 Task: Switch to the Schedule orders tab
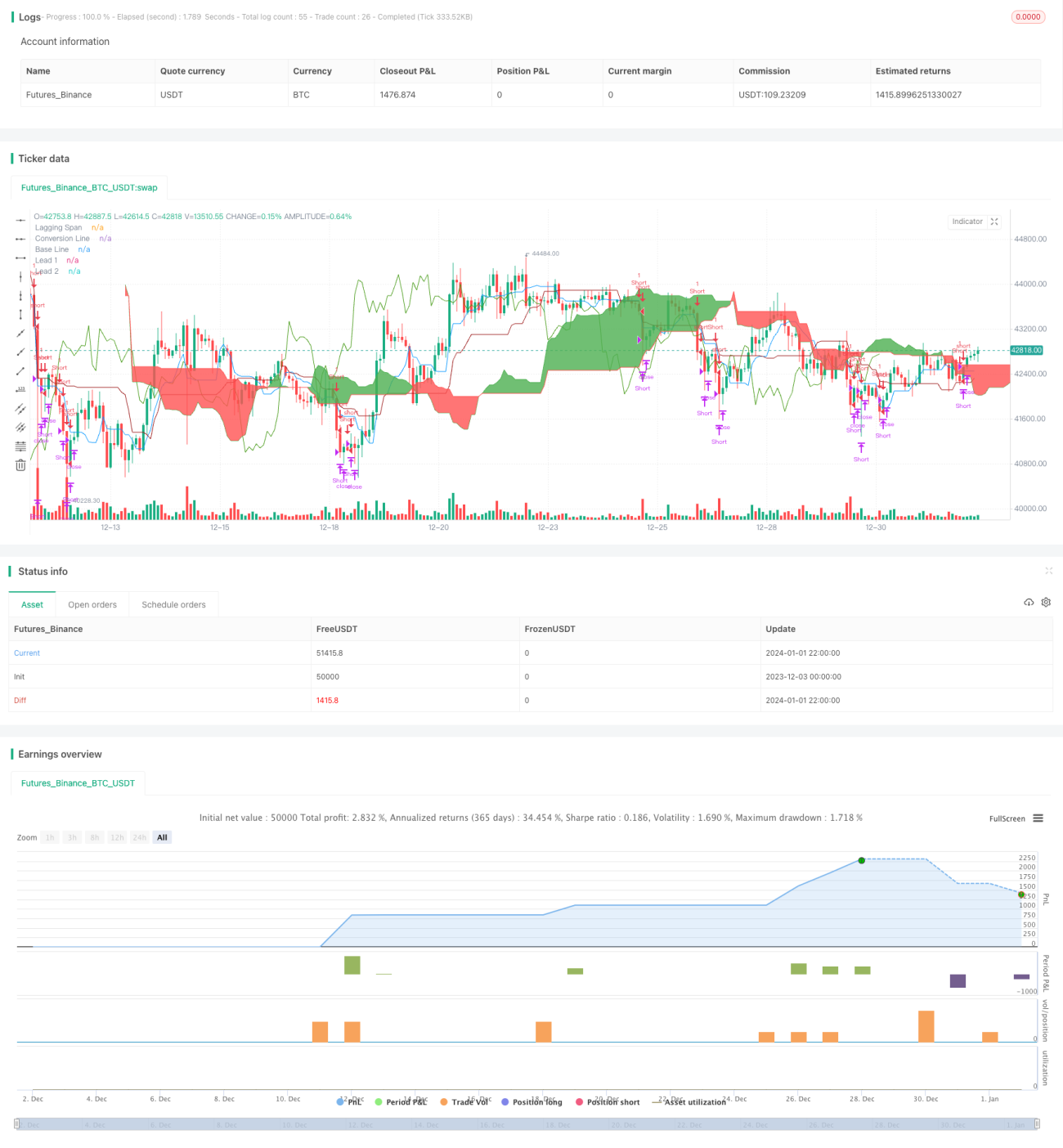[x=173, y=605]
